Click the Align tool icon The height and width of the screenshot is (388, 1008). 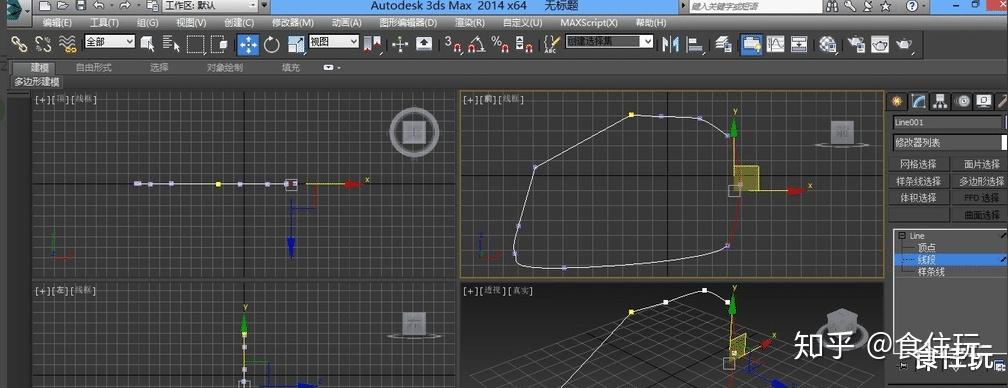point(695,44)
